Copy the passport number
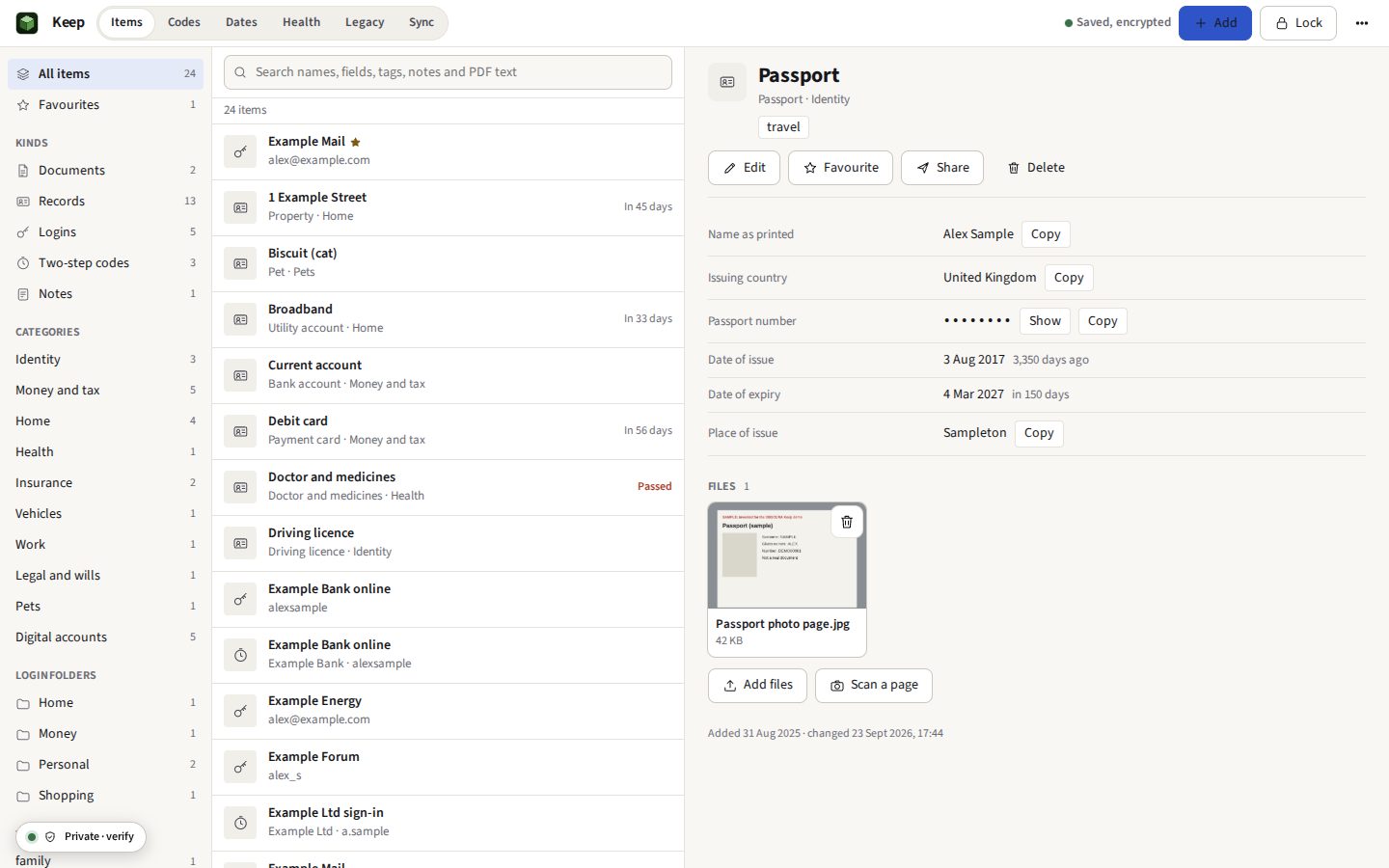This screenshot has height=868, width=1389. tap(1103, 321)
